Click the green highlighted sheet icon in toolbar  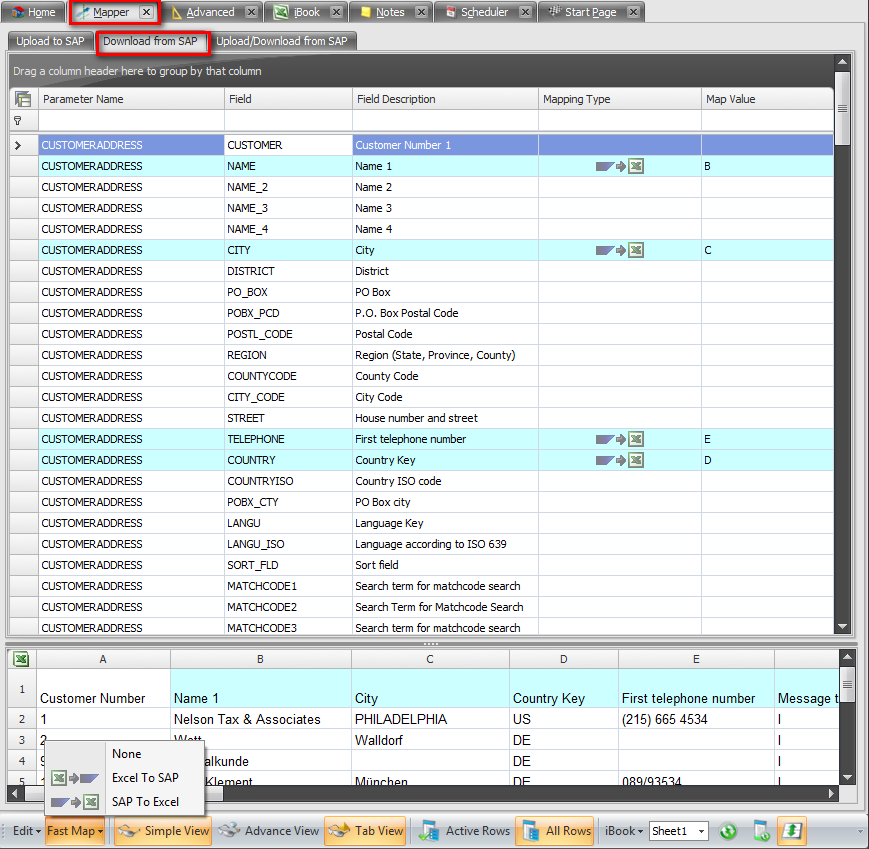coord(792,831)
